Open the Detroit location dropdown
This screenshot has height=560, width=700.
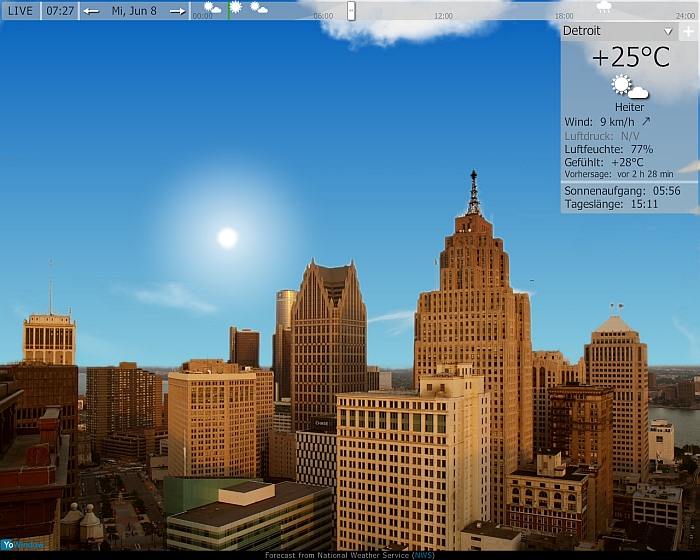click(x=619, y=31)
